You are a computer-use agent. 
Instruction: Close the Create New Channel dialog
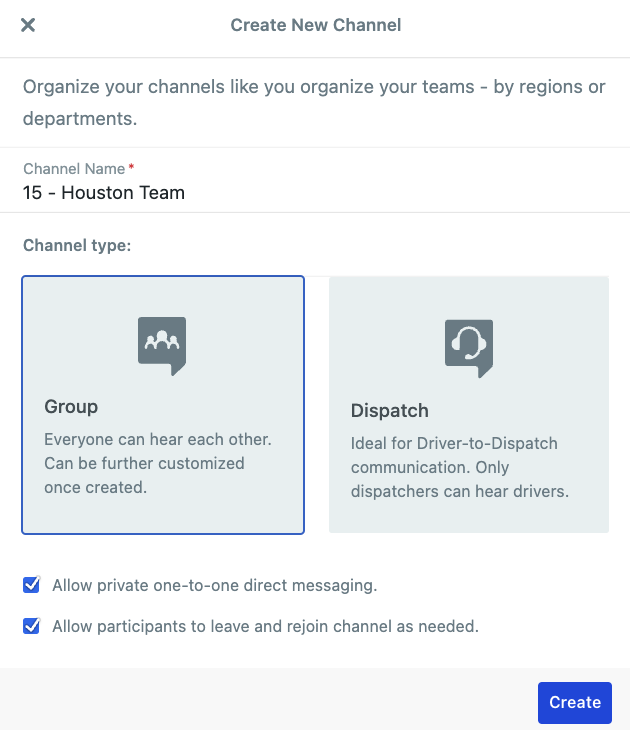(28, 25)
